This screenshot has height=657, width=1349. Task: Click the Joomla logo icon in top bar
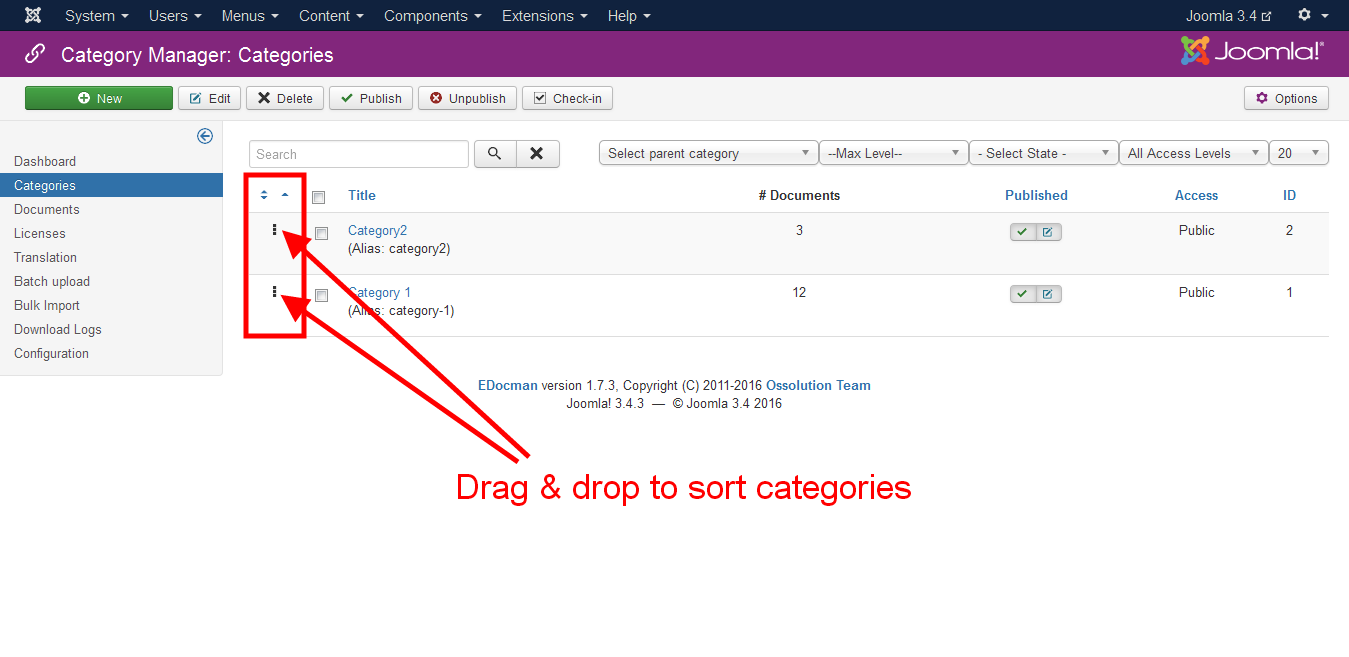(x=33, y=16)
